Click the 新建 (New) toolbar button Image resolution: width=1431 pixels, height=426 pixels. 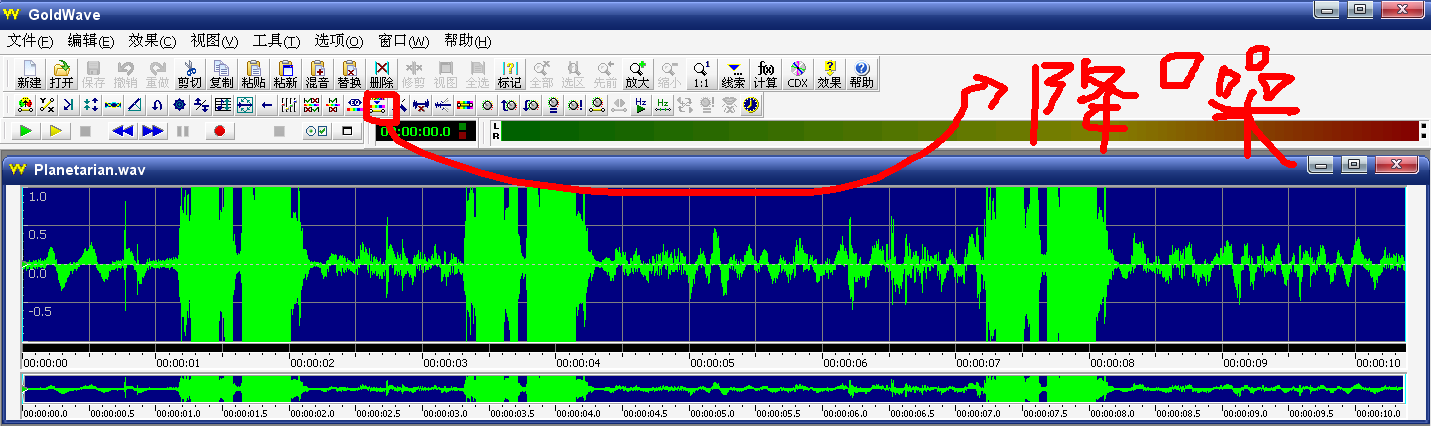[x=29, y=74]
